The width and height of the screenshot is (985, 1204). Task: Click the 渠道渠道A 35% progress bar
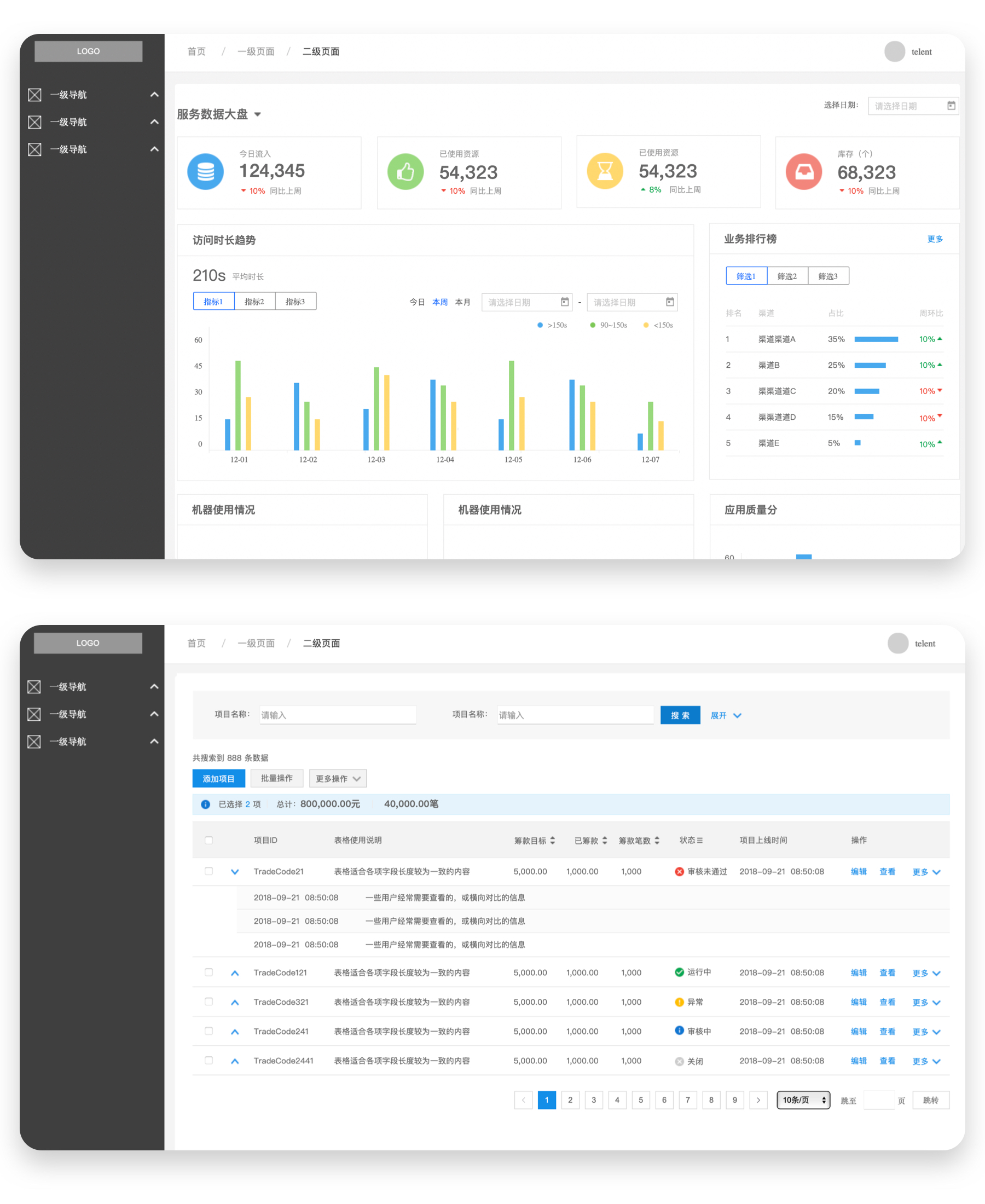(x=876, y=339)
